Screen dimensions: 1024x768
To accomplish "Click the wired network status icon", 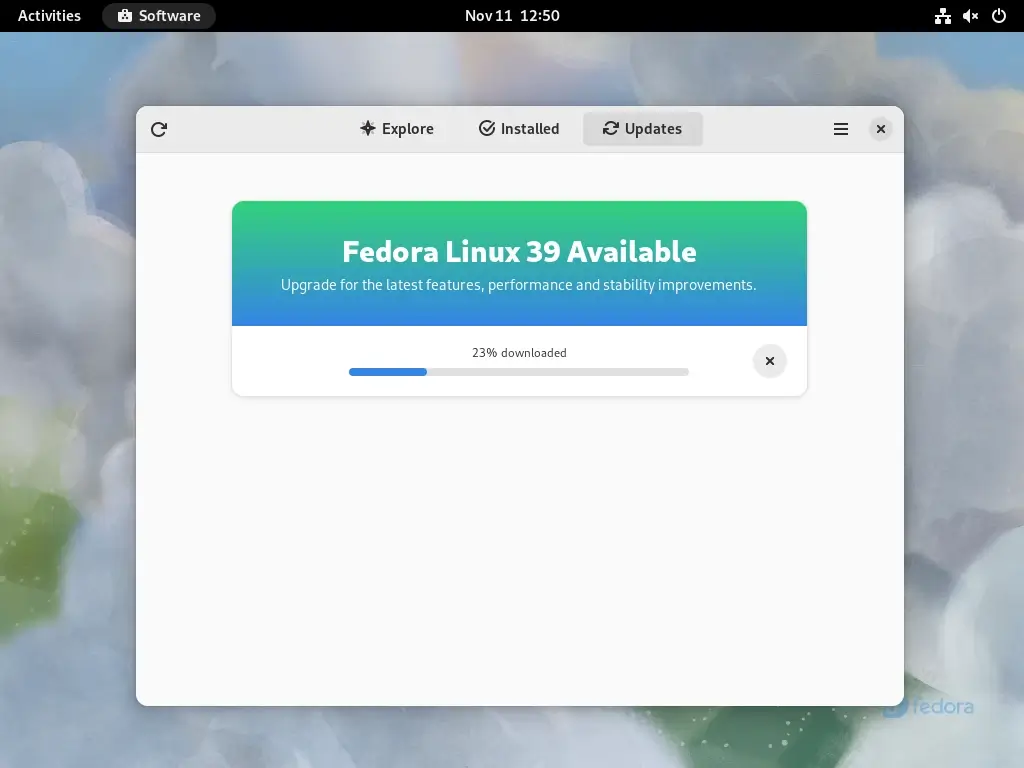I will [942, 16].
